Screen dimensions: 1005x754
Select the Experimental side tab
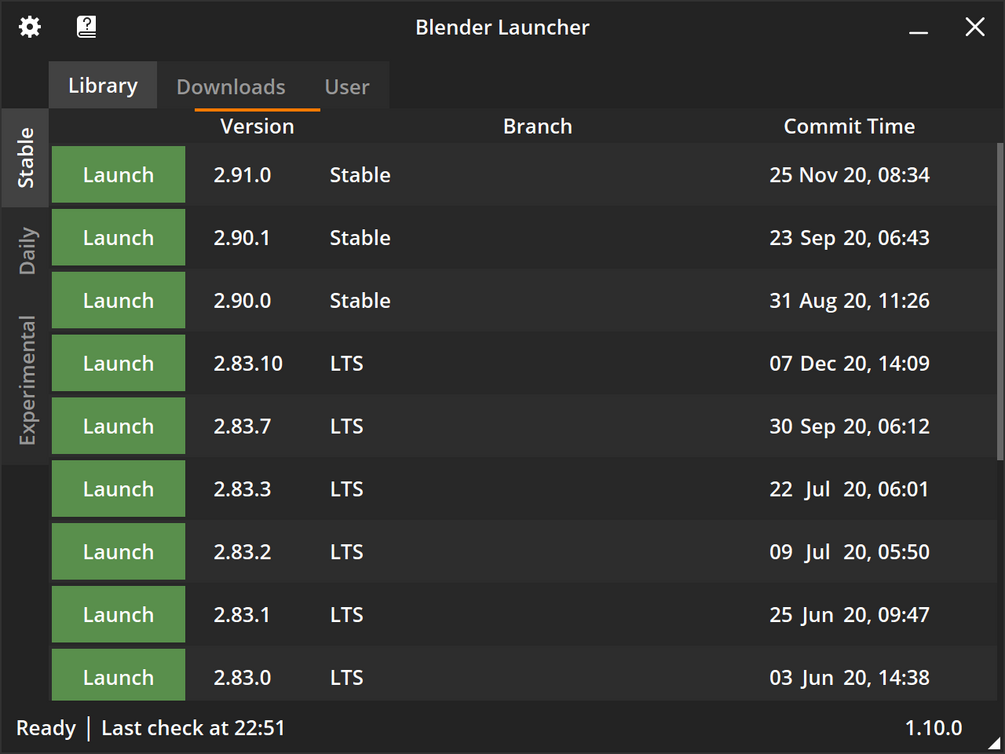tap(25, 380)
